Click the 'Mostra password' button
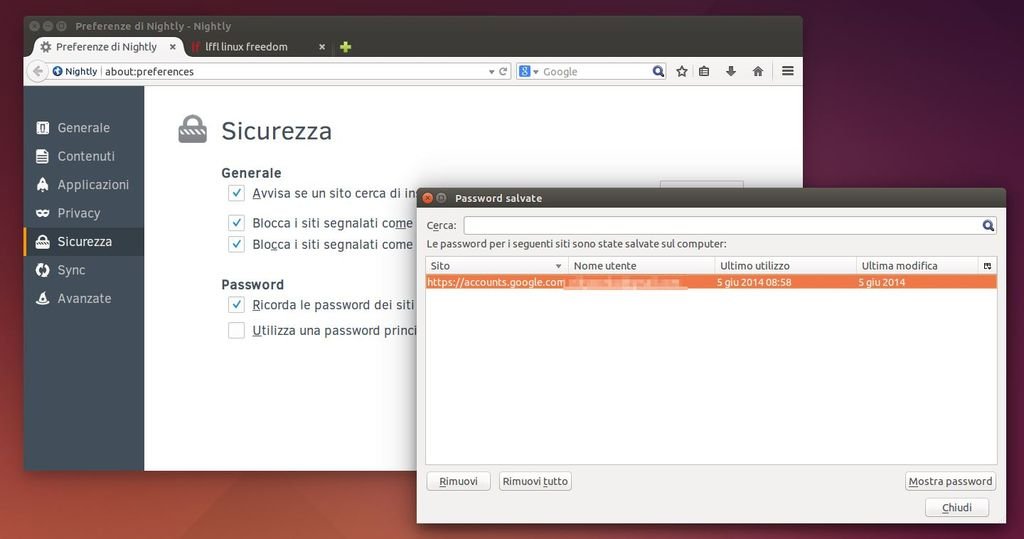 click(x=950, y=482)
